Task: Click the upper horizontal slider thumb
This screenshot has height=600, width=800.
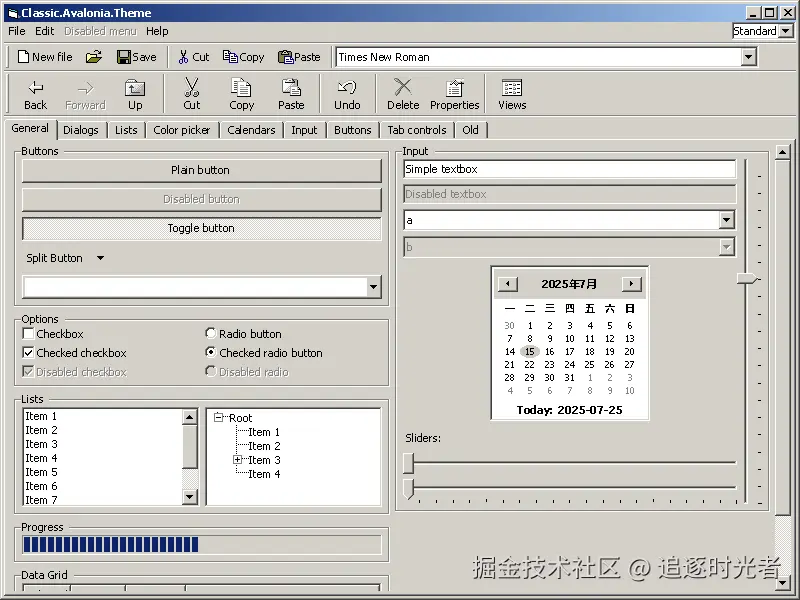Action: pos(408,463)
